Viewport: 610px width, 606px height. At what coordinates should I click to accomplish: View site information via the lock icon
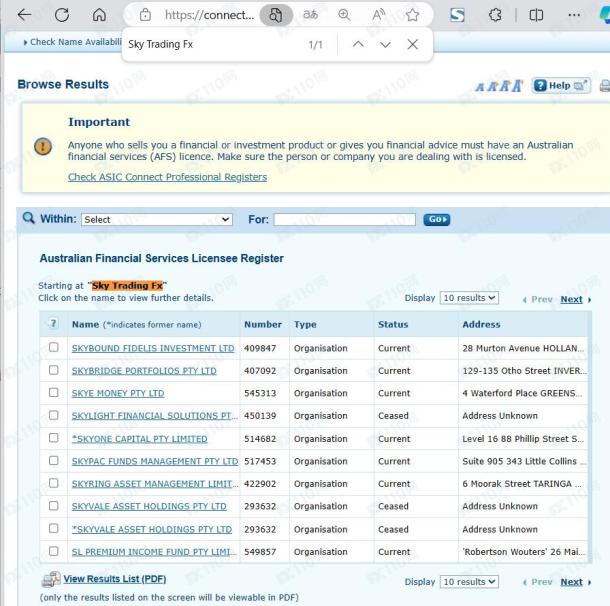tap(145, 15)
